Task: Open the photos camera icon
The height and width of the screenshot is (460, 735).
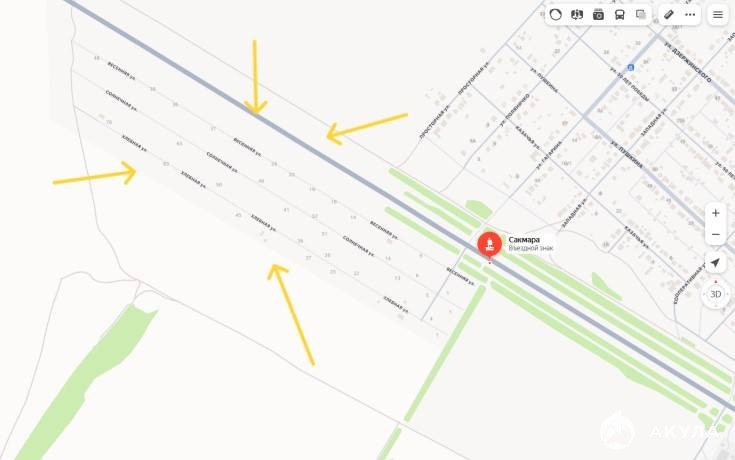Action: [598, 15]
